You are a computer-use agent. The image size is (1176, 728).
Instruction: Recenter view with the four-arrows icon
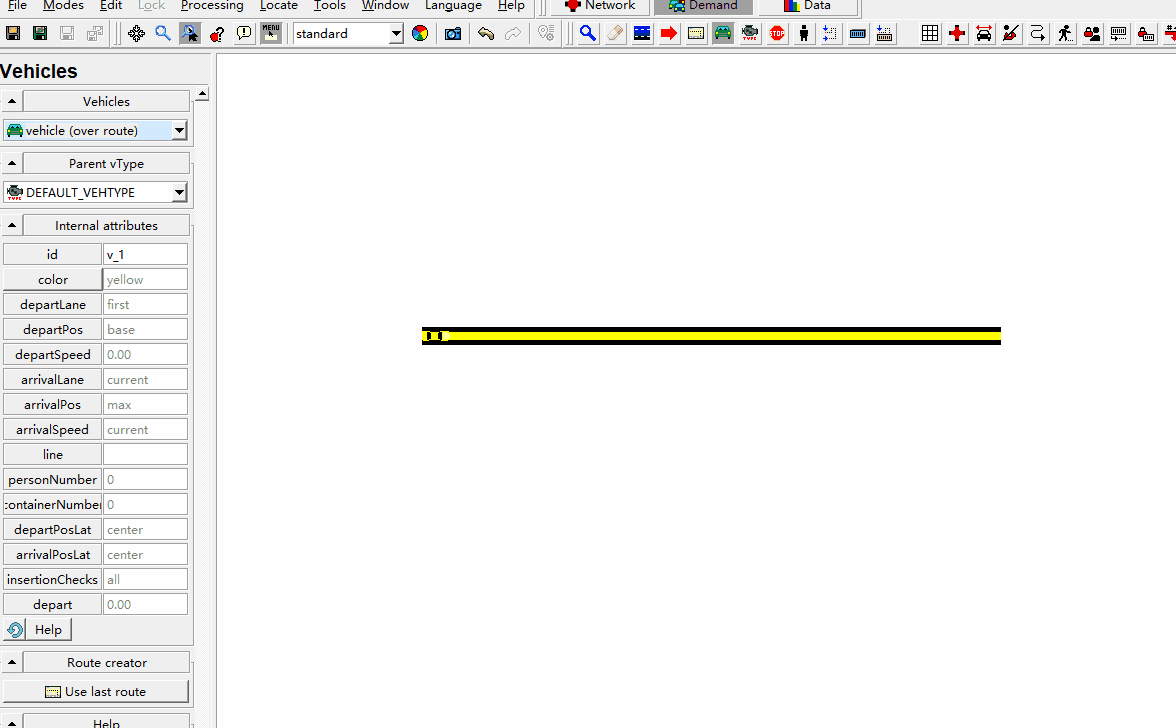136,34
